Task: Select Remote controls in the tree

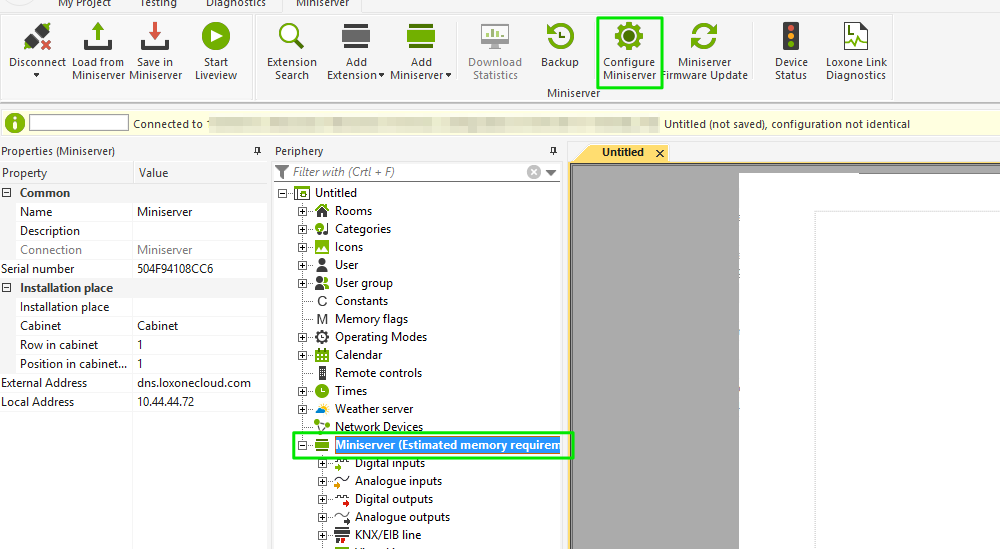Action: pos(378,373)
